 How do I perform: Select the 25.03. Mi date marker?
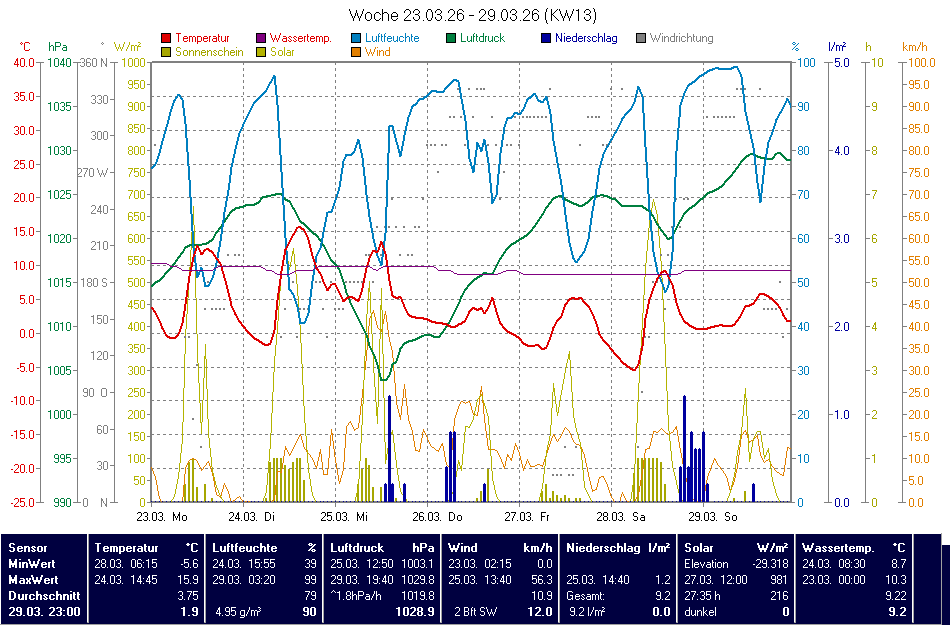(x=345, y=517)
